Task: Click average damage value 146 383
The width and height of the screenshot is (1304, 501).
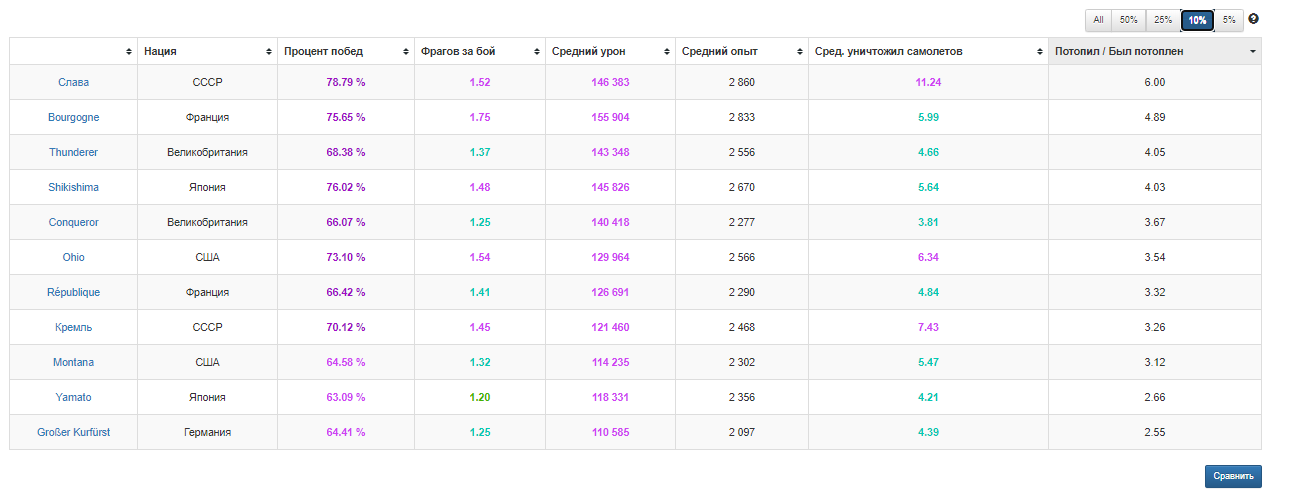Action: coord(610,82)
